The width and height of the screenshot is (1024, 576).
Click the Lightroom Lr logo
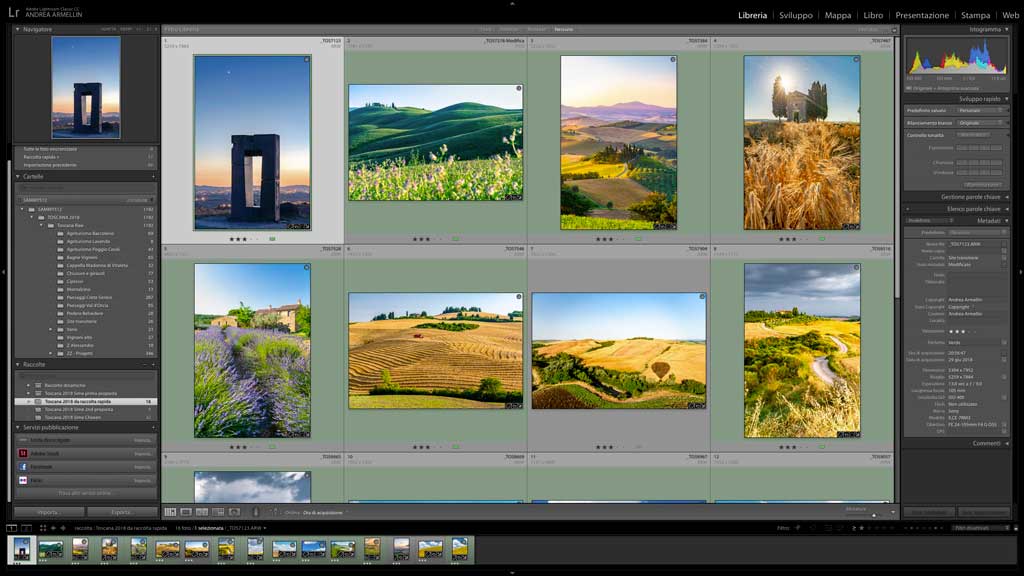point(13,12)
